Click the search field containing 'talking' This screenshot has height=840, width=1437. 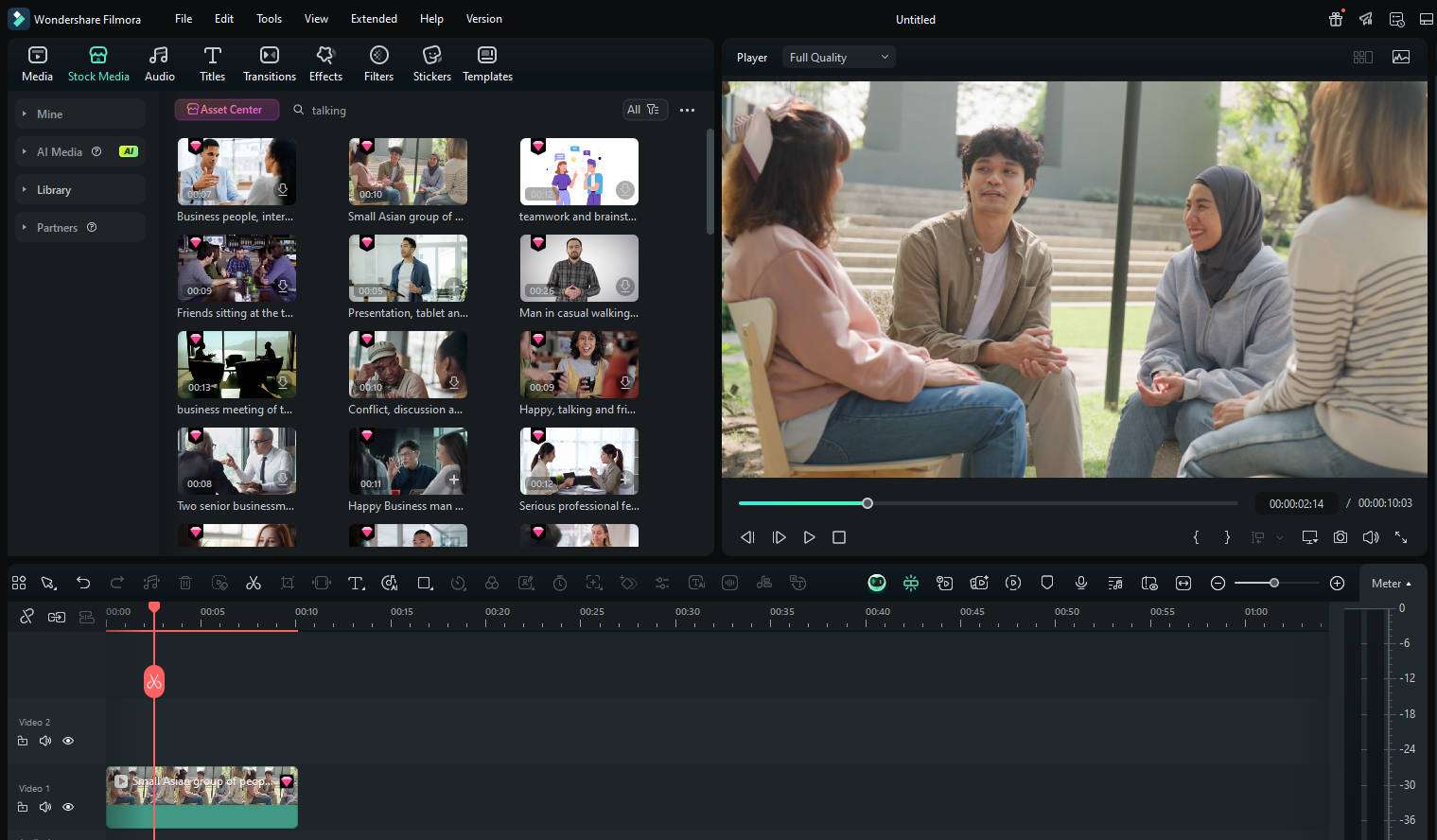pos(453,110)
